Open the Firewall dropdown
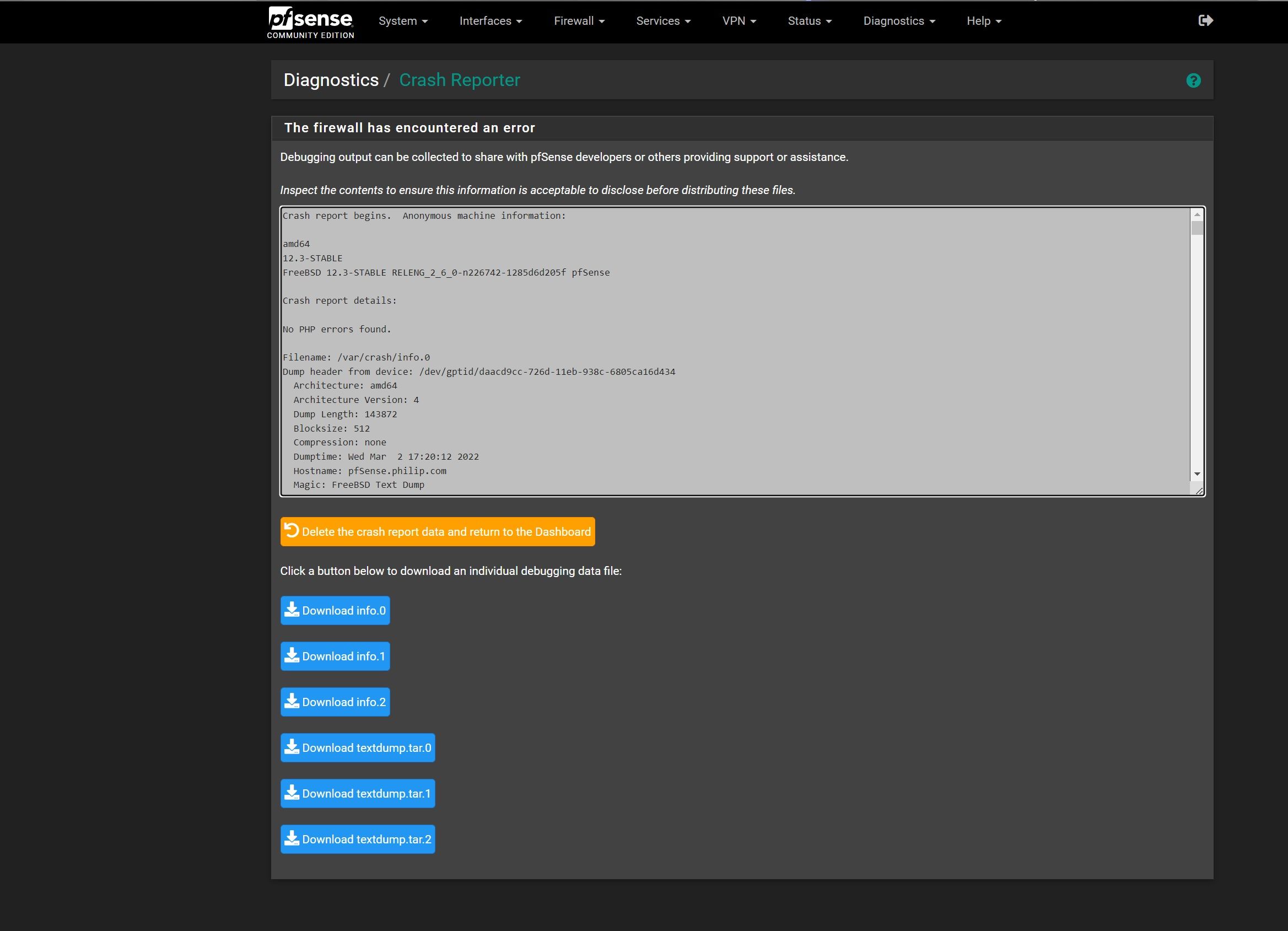 579,21
